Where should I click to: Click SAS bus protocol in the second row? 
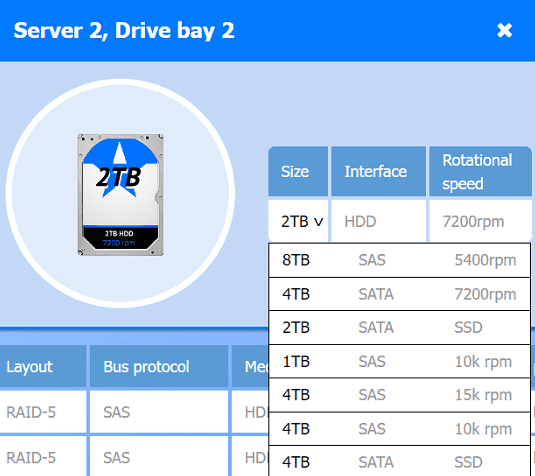117,458
